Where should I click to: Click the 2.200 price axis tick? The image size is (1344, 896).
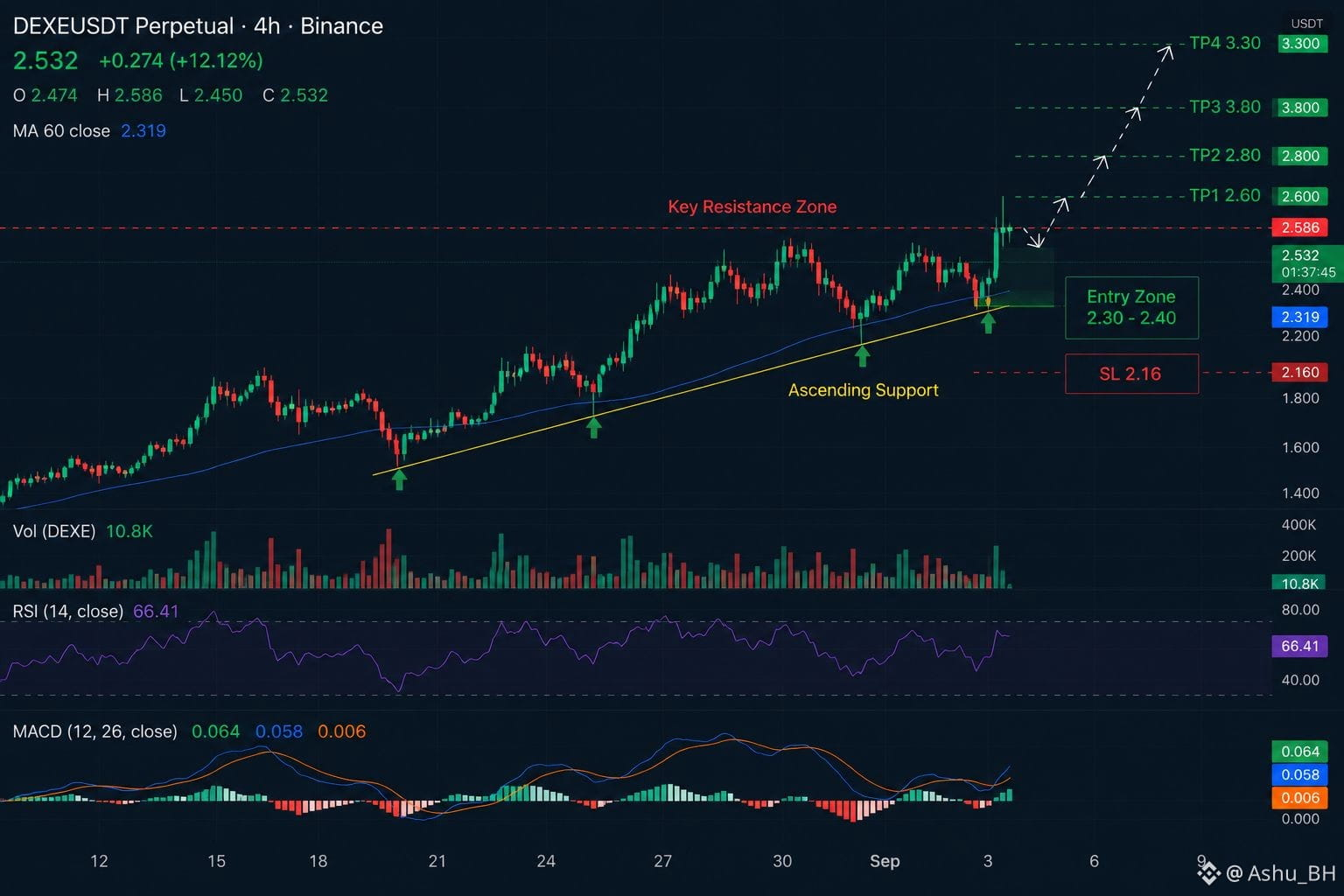(x=1300, y=336)
